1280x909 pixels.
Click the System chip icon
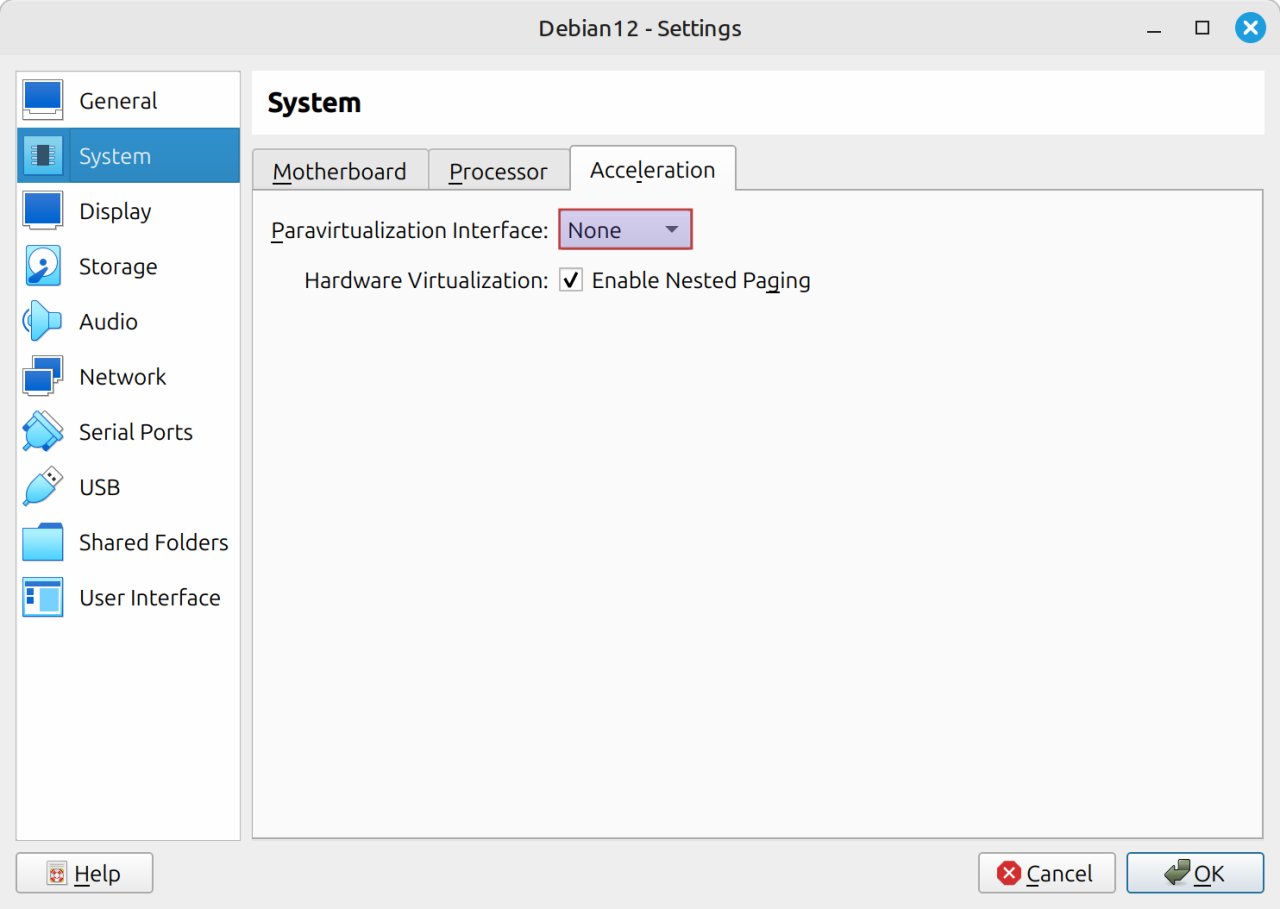(43, 156)
